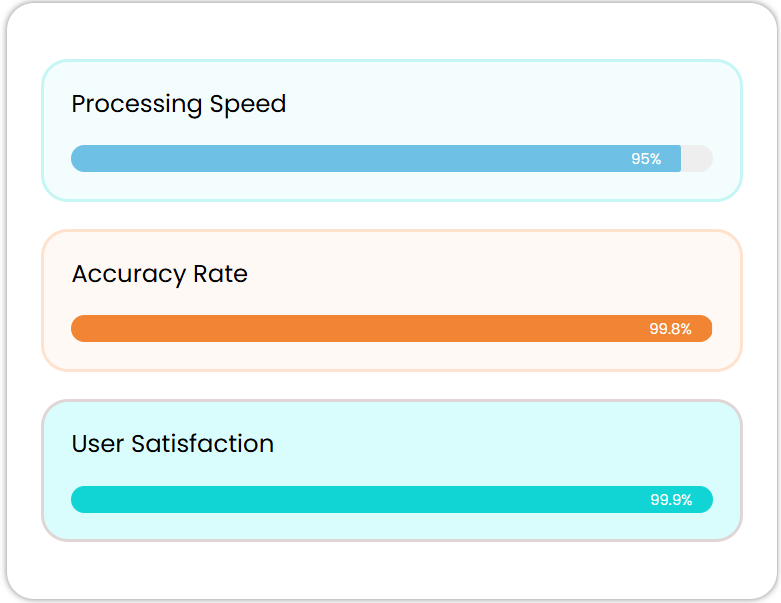781x603 pixels.
Task: Click the blue Processing Speed progress bar
Action: click(350, 159)
